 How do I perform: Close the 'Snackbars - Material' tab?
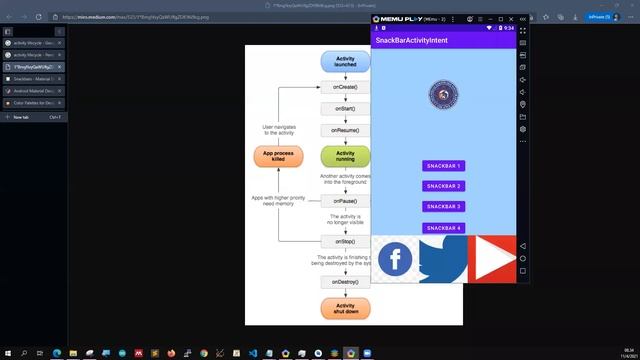tap(60, 79)
